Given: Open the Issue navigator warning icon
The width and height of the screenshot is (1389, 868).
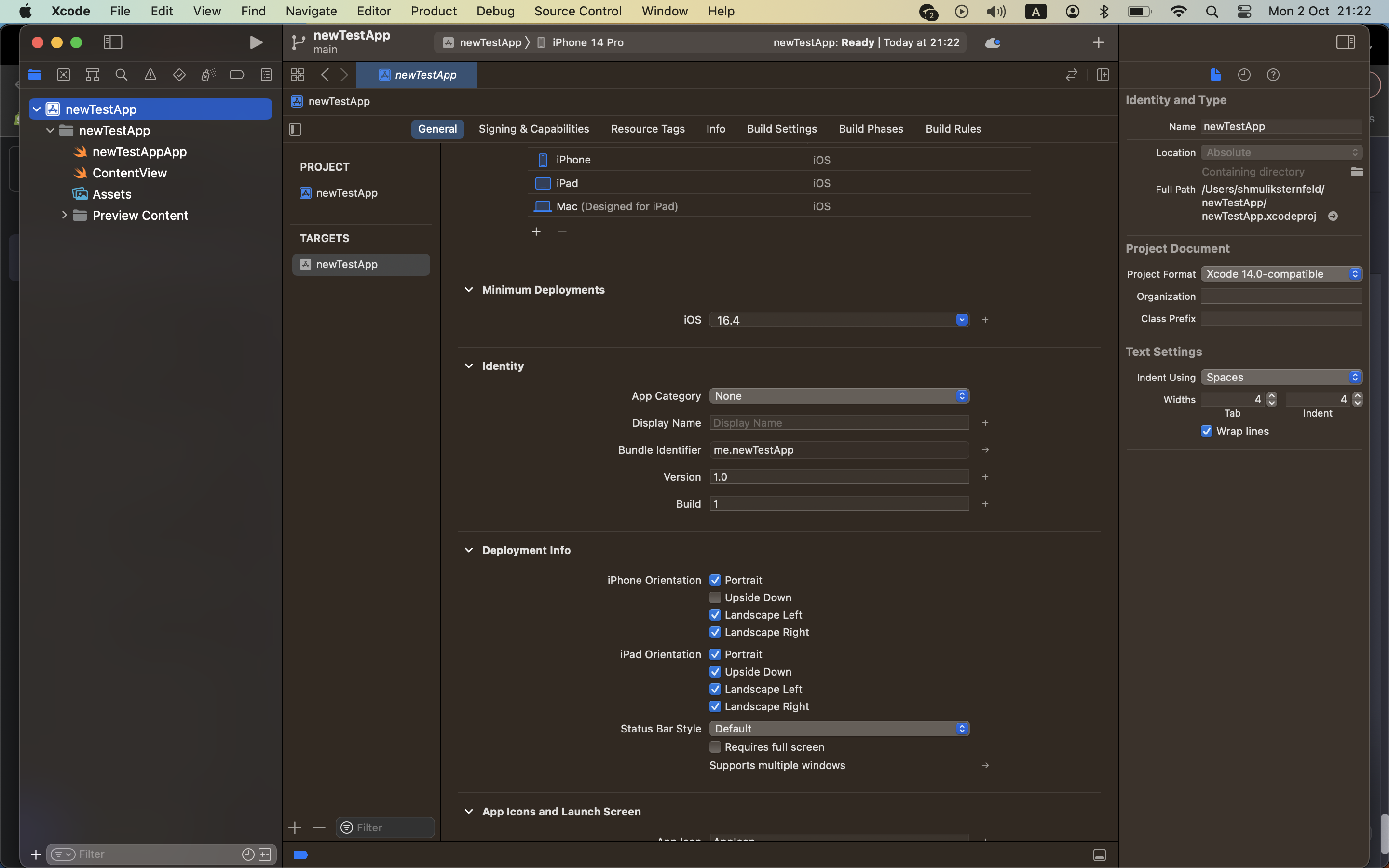Looking at the screenshot, I should [x=150, y=75].
